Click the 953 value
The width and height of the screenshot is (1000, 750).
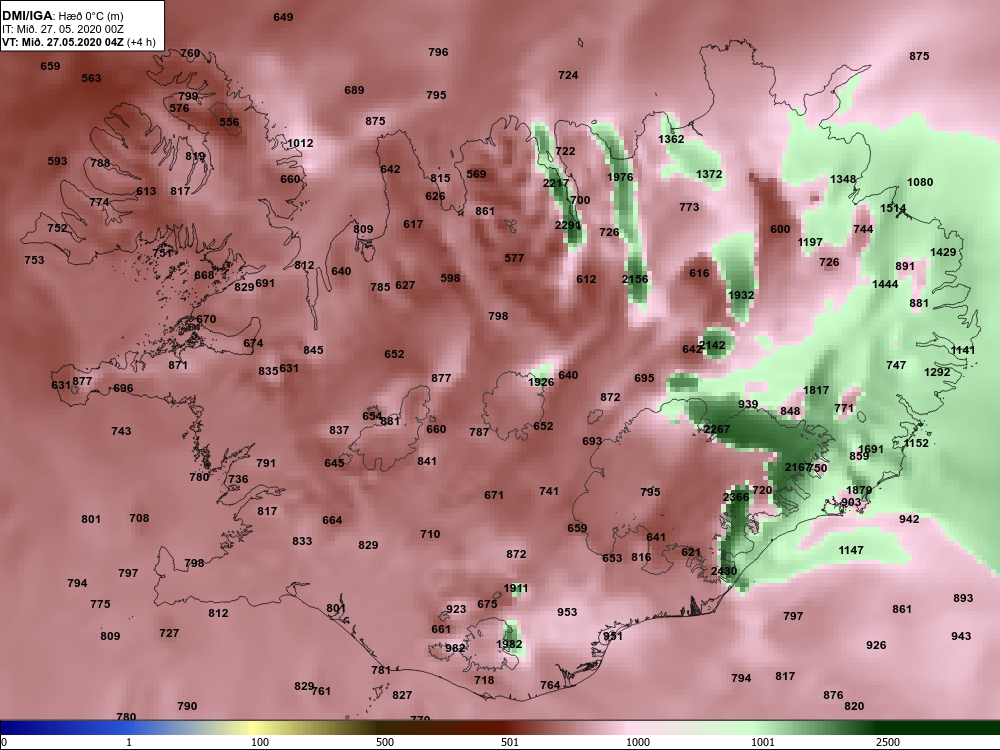point(567,612)
